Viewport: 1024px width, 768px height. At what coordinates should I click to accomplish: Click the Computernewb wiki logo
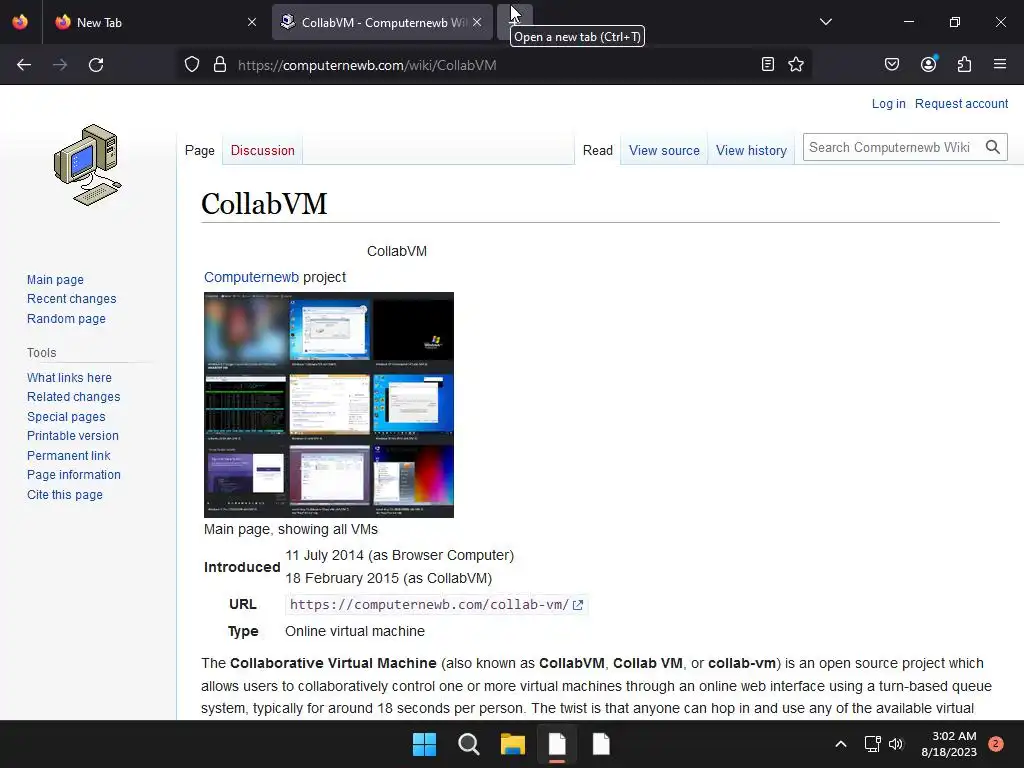pos(88,165)
